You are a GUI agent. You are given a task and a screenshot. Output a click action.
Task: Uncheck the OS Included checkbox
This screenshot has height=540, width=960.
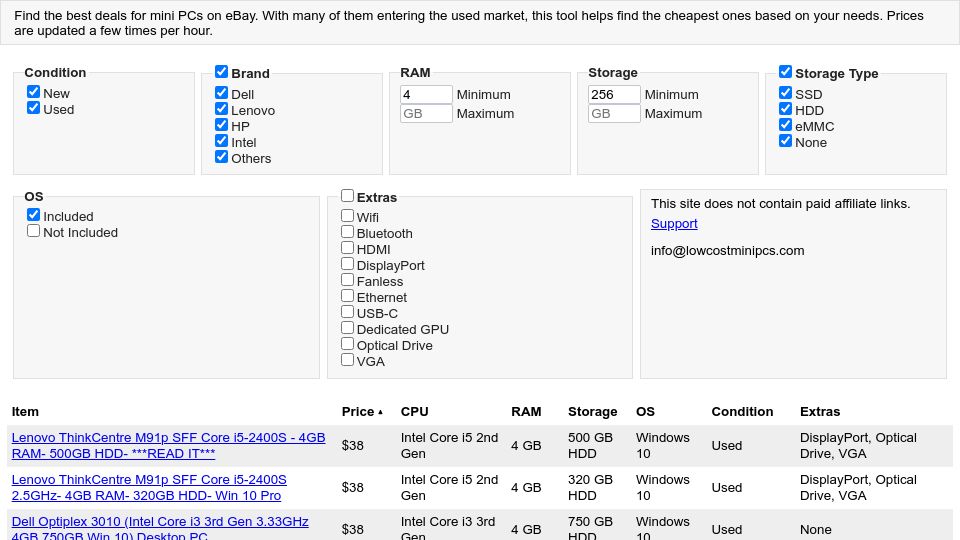[x=34, y=215]
